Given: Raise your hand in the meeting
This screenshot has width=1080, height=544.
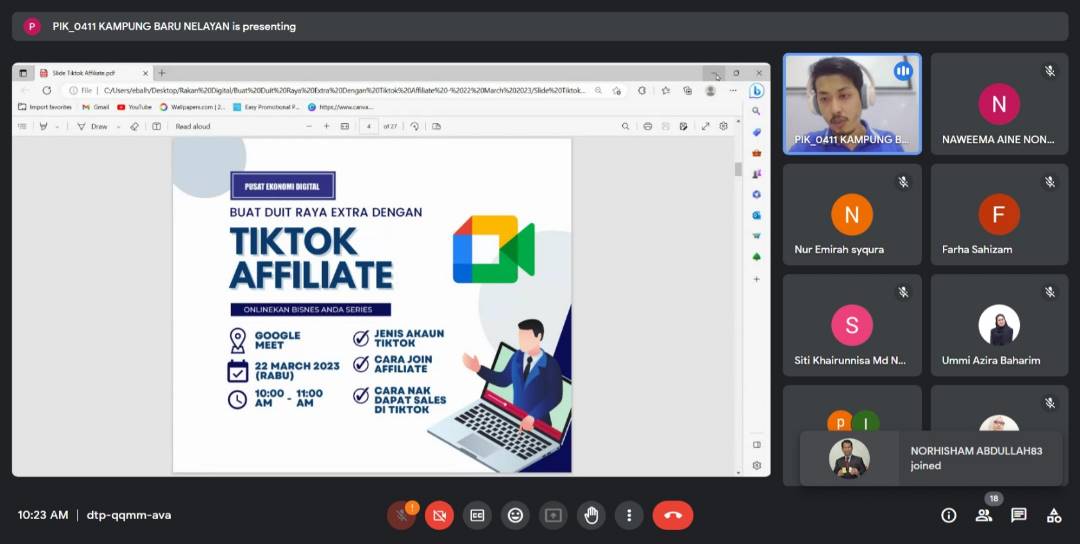Looking at the screenshot, I should pos(591,515).
